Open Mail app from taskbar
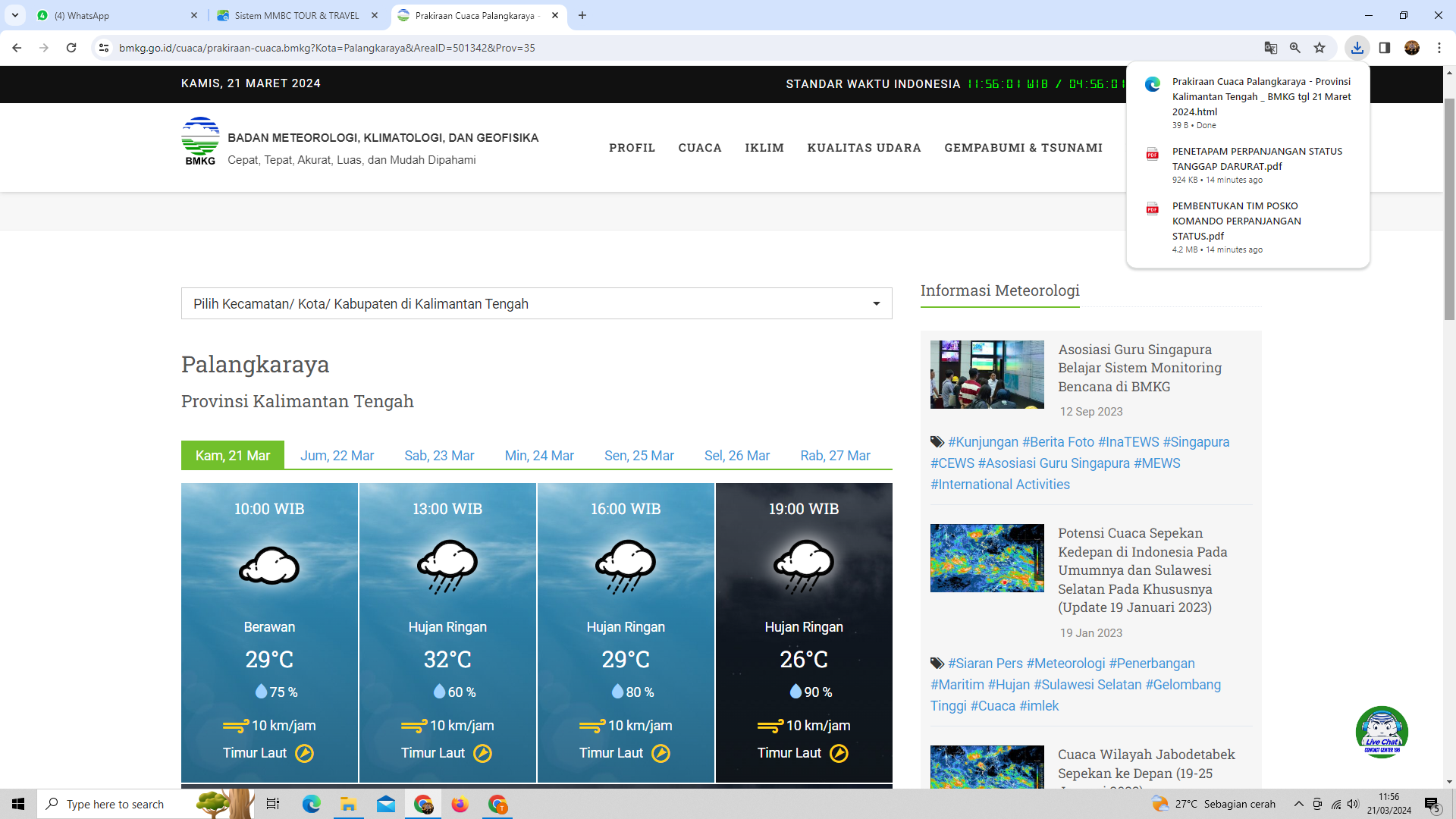The image size is (1456, 819). (385, 804)
